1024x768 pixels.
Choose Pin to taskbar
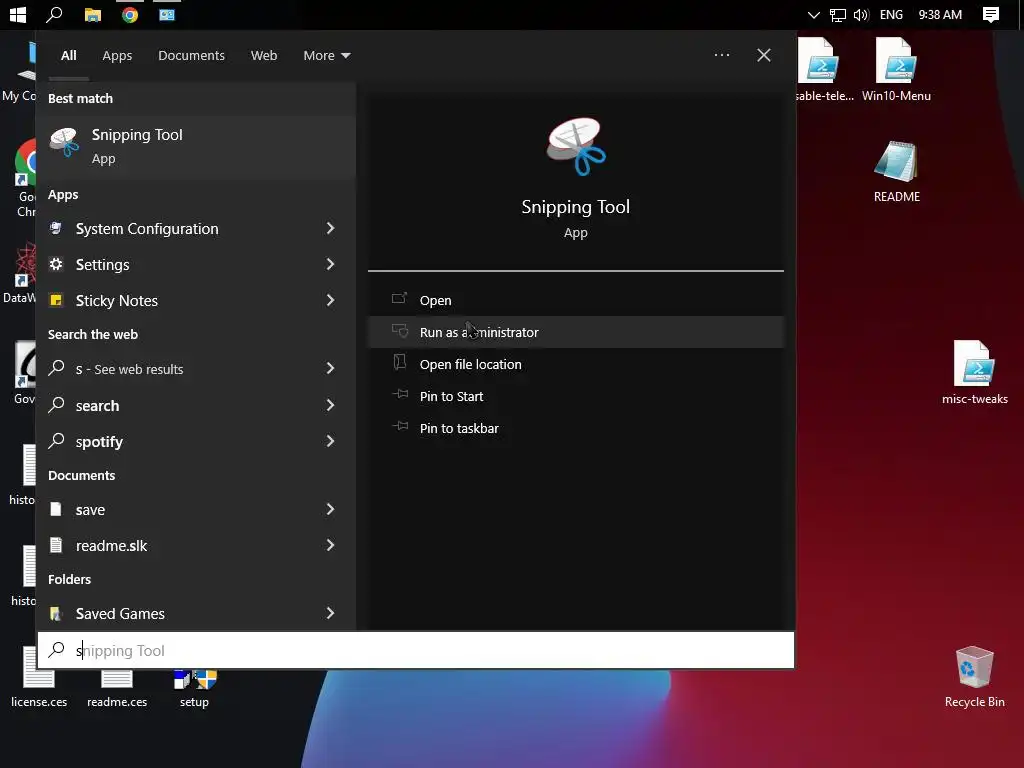[x=575, y=428]
